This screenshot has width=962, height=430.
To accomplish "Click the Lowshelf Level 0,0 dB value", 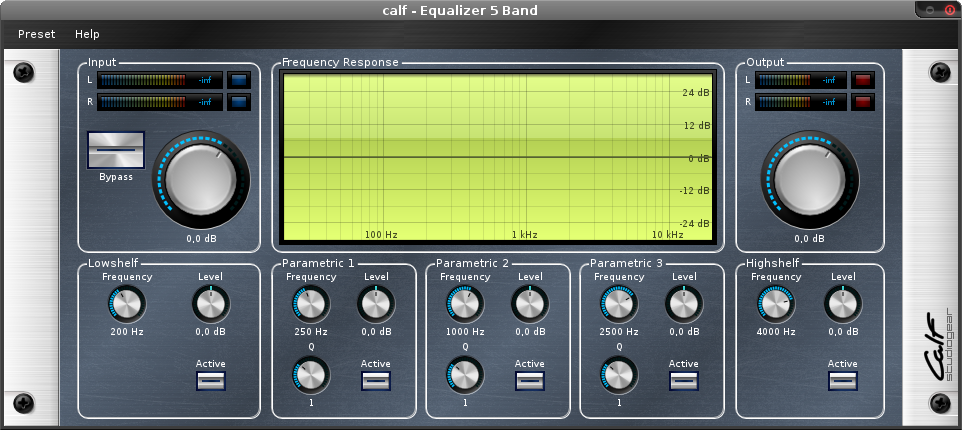I will [x=210, y=332].
